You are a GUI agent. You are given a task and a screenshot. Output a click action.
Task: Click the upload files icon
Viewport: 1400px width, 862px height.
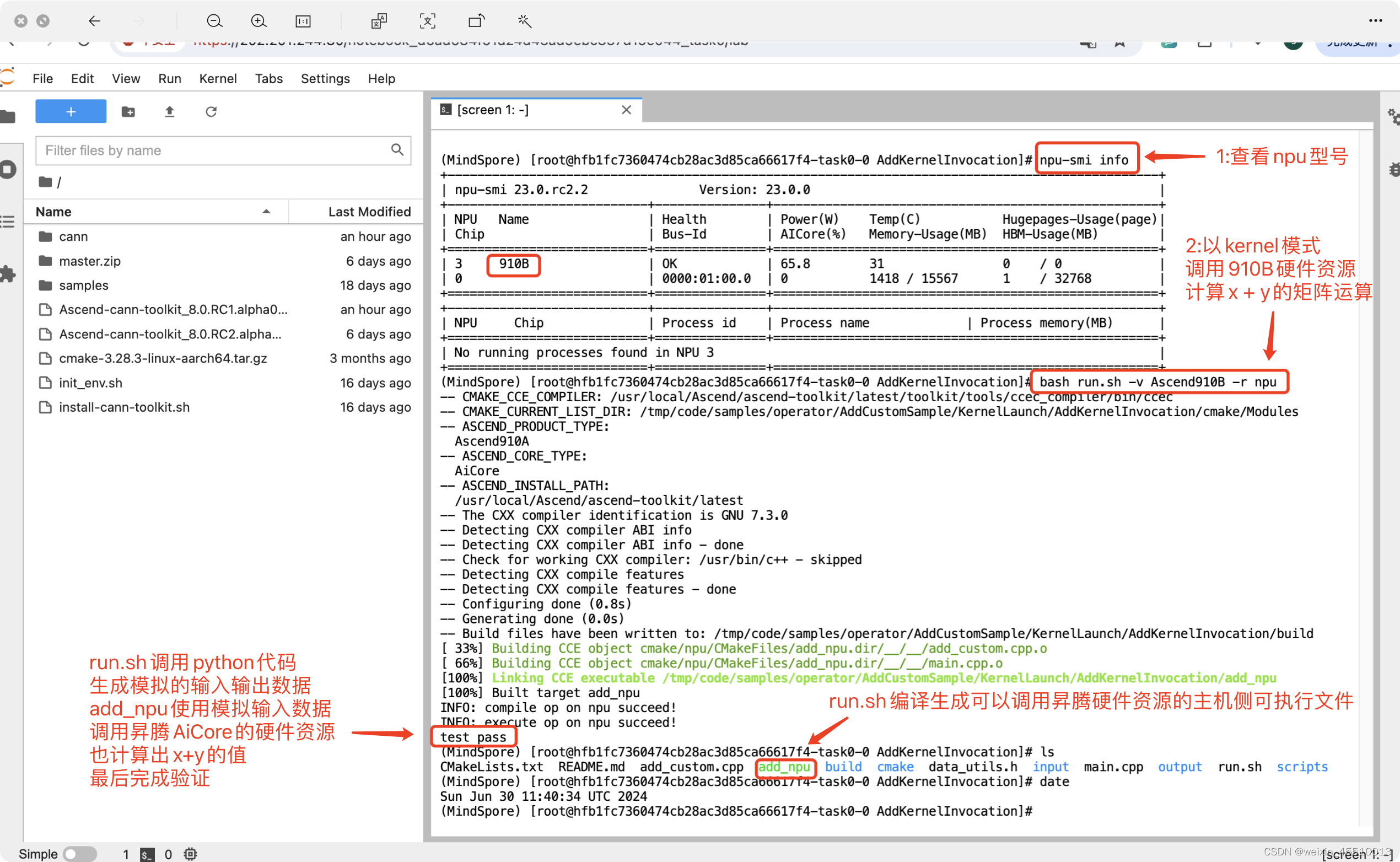pyautogui.click(x=169, y=111)
